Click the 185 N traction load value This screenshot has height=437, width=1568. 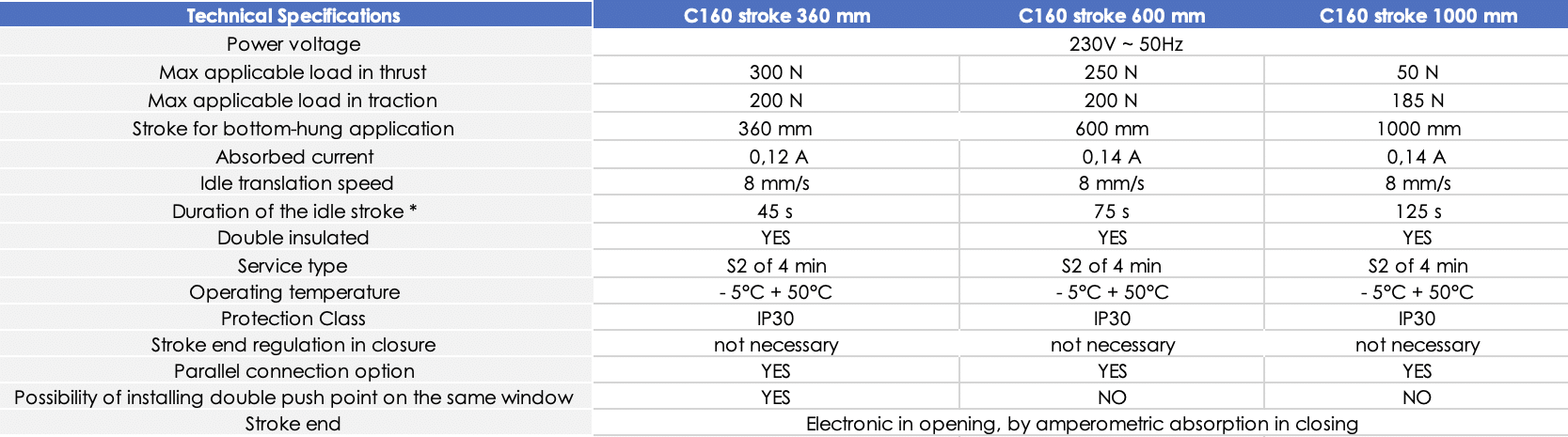(1418, 101)
